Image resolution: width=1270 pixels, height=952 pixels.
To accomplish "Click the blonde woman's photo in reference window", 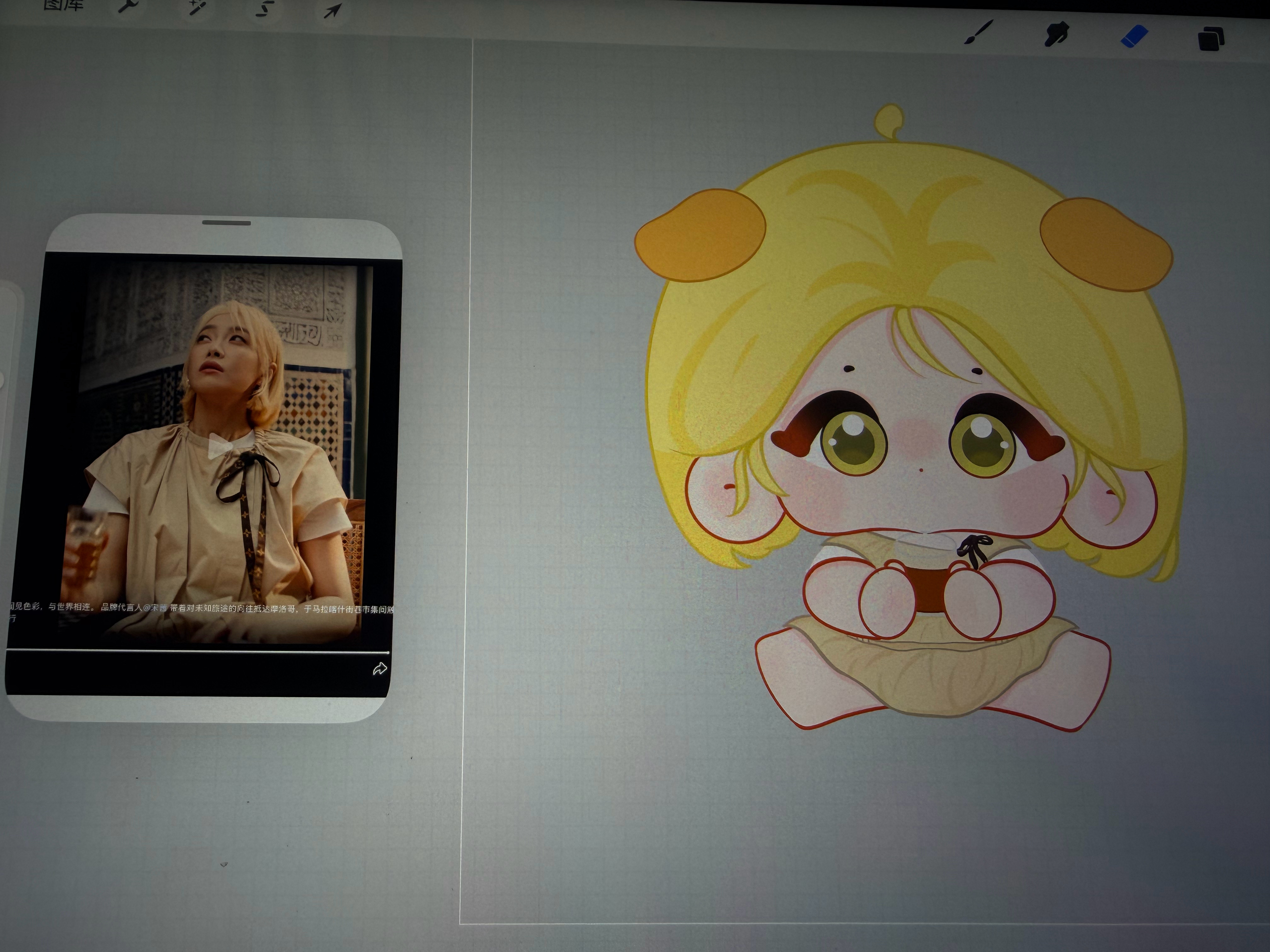I will 218,453.
